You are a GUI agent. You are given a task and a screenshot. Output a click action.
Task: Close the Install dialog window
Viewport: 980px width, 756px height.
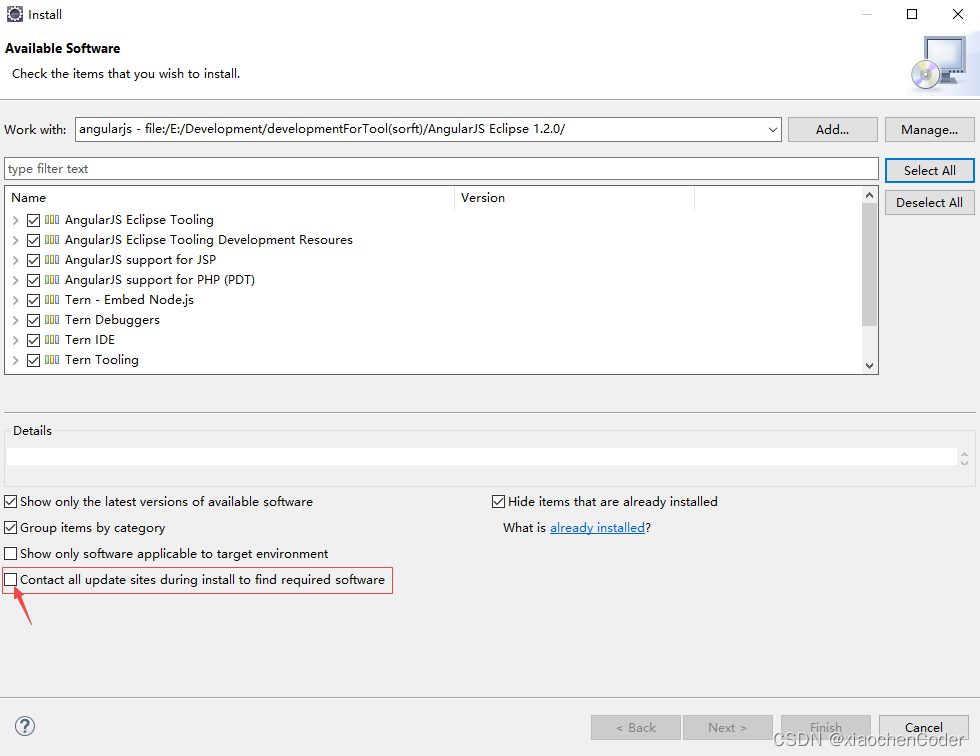958,14
